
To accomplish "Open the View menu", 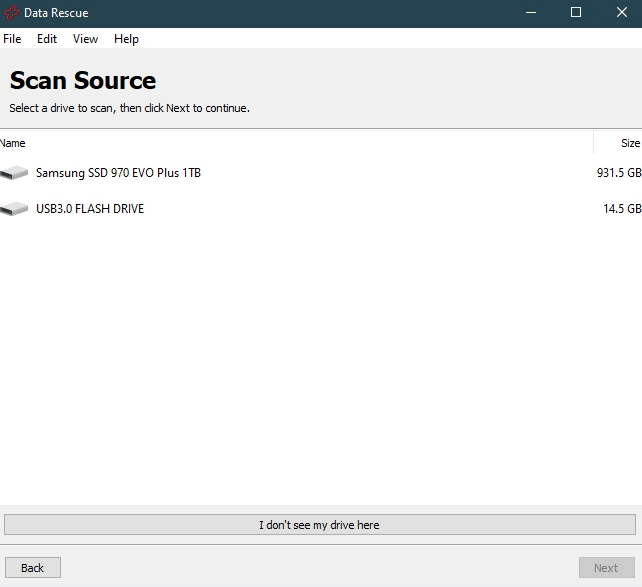I will tap(85, 39).
